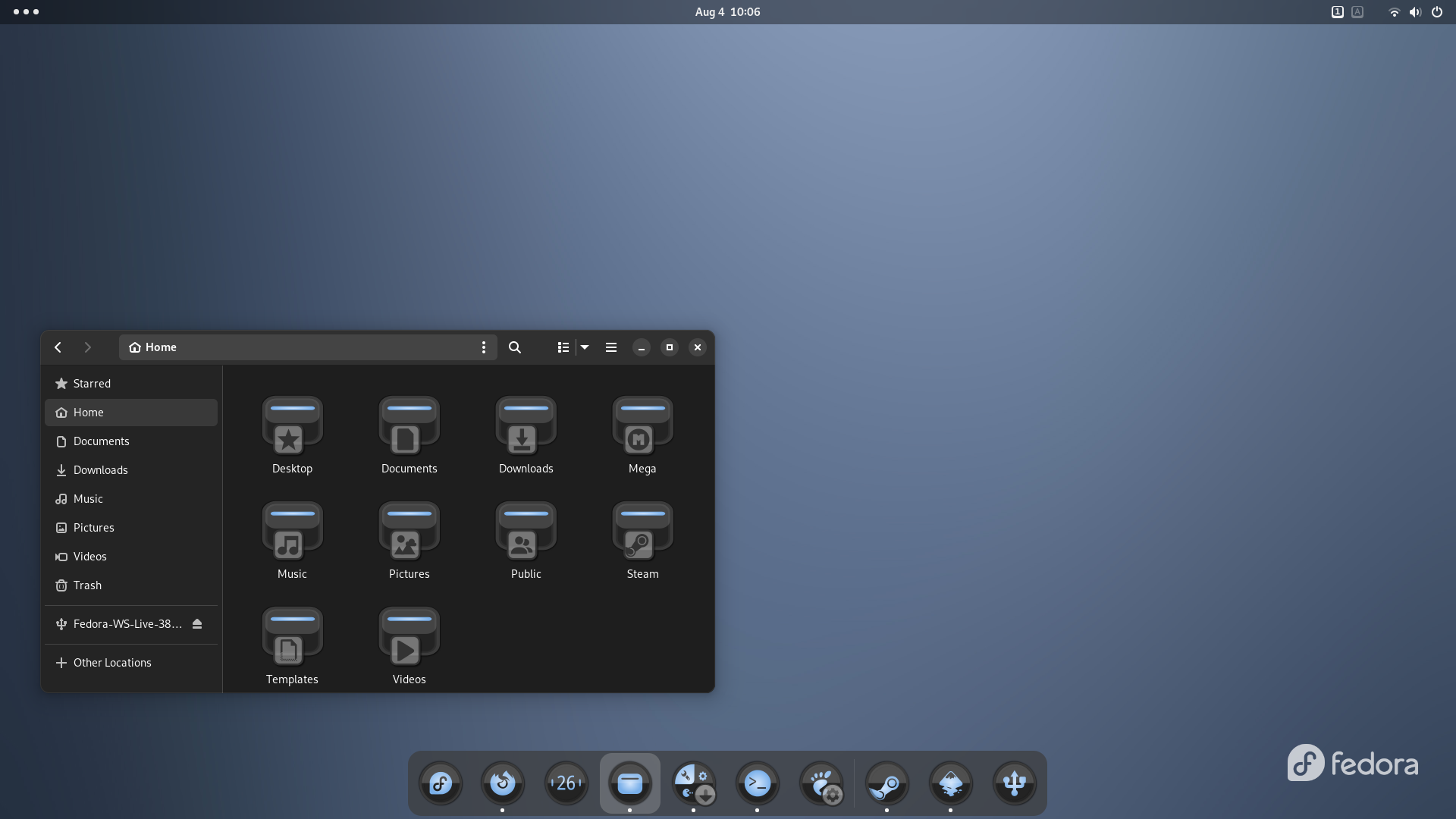The image size is (1456, 819).
Task: Select the Steam folder
Action: click(x=642, y=540)
